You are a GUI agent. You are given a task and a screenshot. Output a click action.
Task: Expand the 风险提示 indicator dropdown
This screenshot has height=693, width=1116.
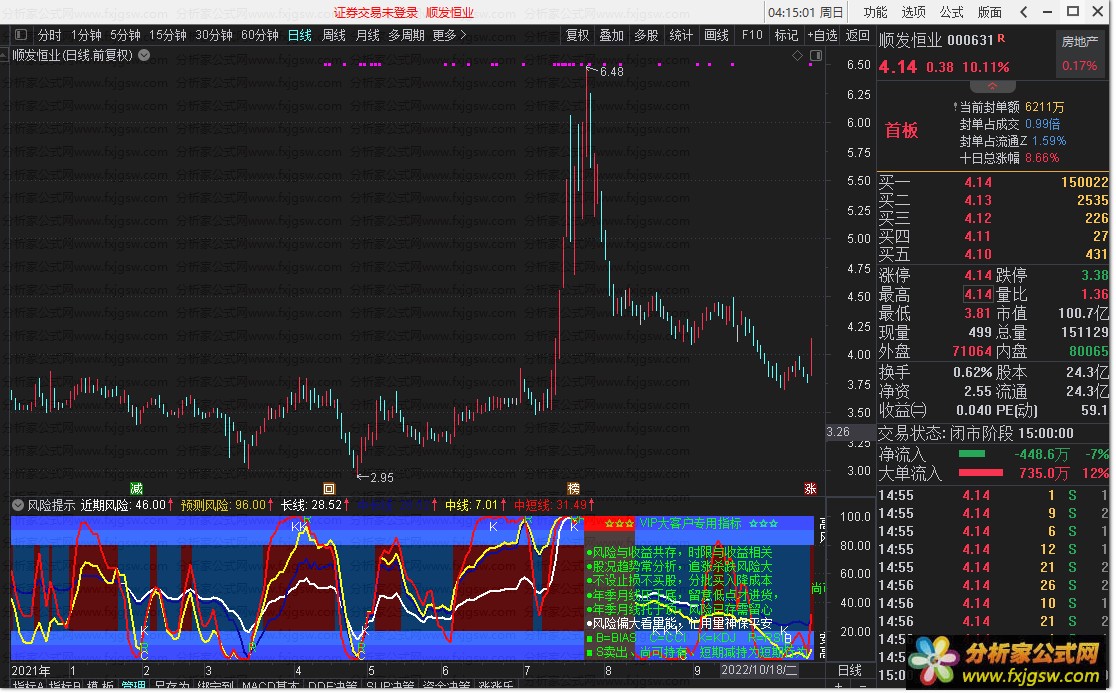(x=18, y=505)
